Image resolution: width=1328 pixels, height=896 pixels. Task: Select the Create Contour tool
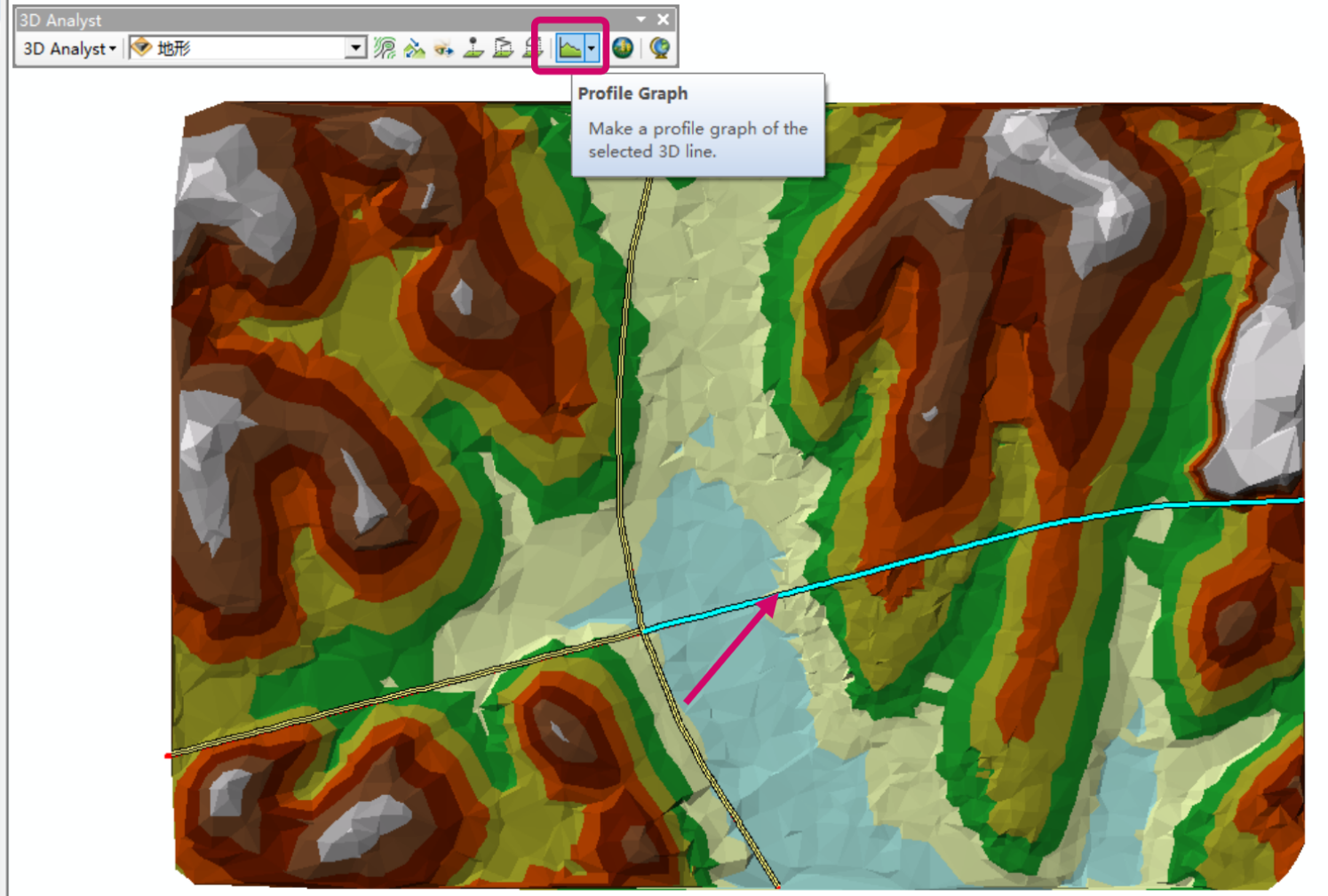pos(385,48)
